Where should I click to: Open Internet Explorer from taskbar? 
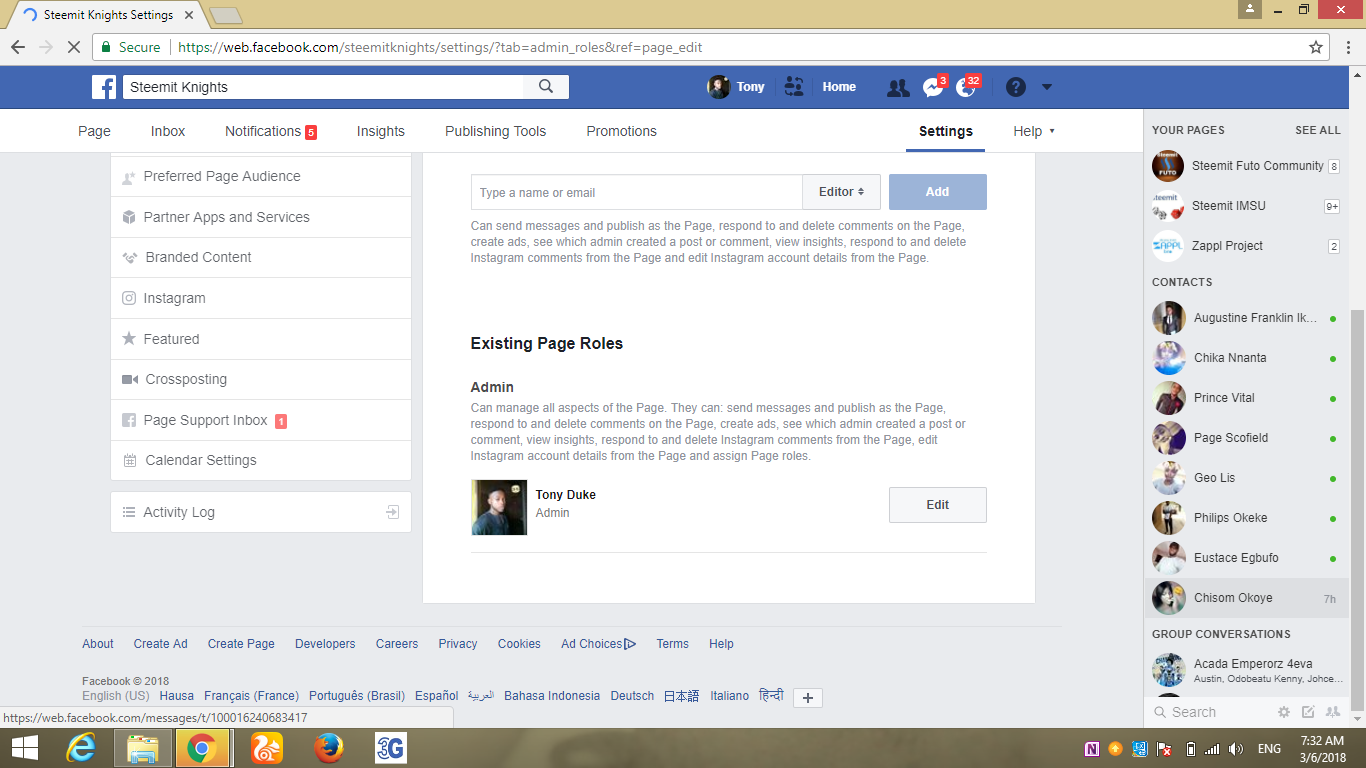click(82, 748)
